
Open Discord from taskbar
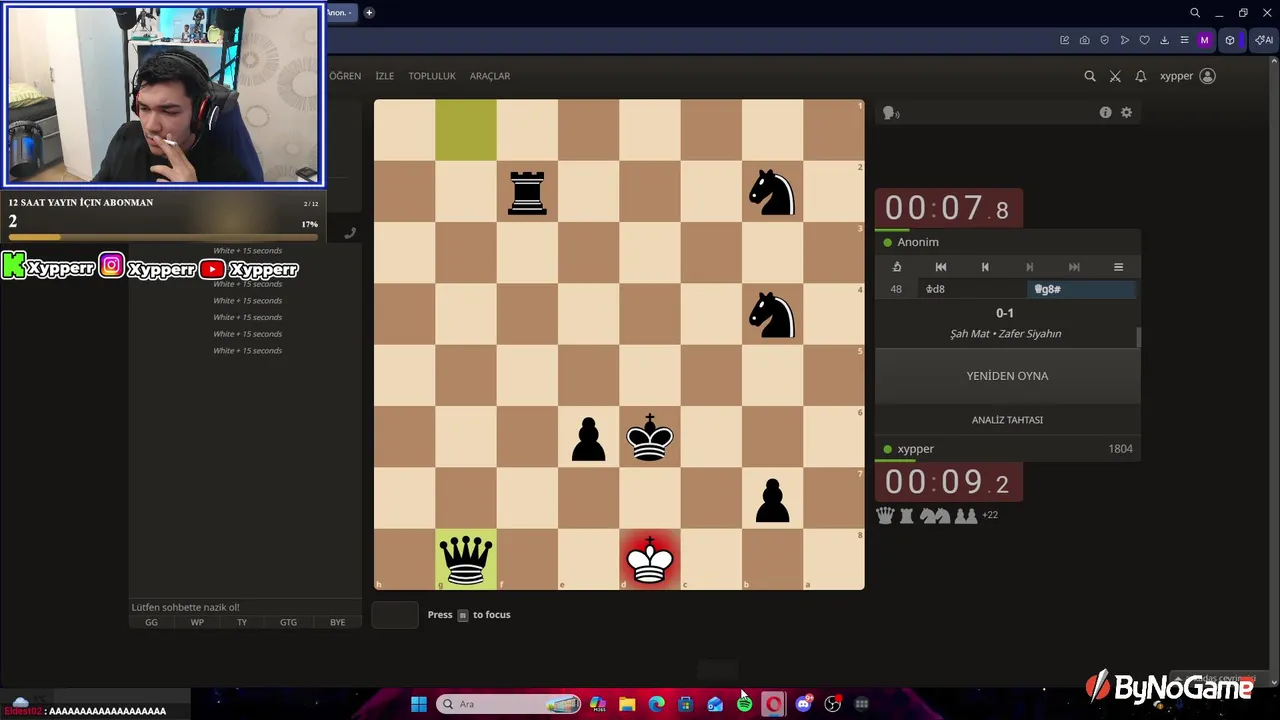coord(803,704)
